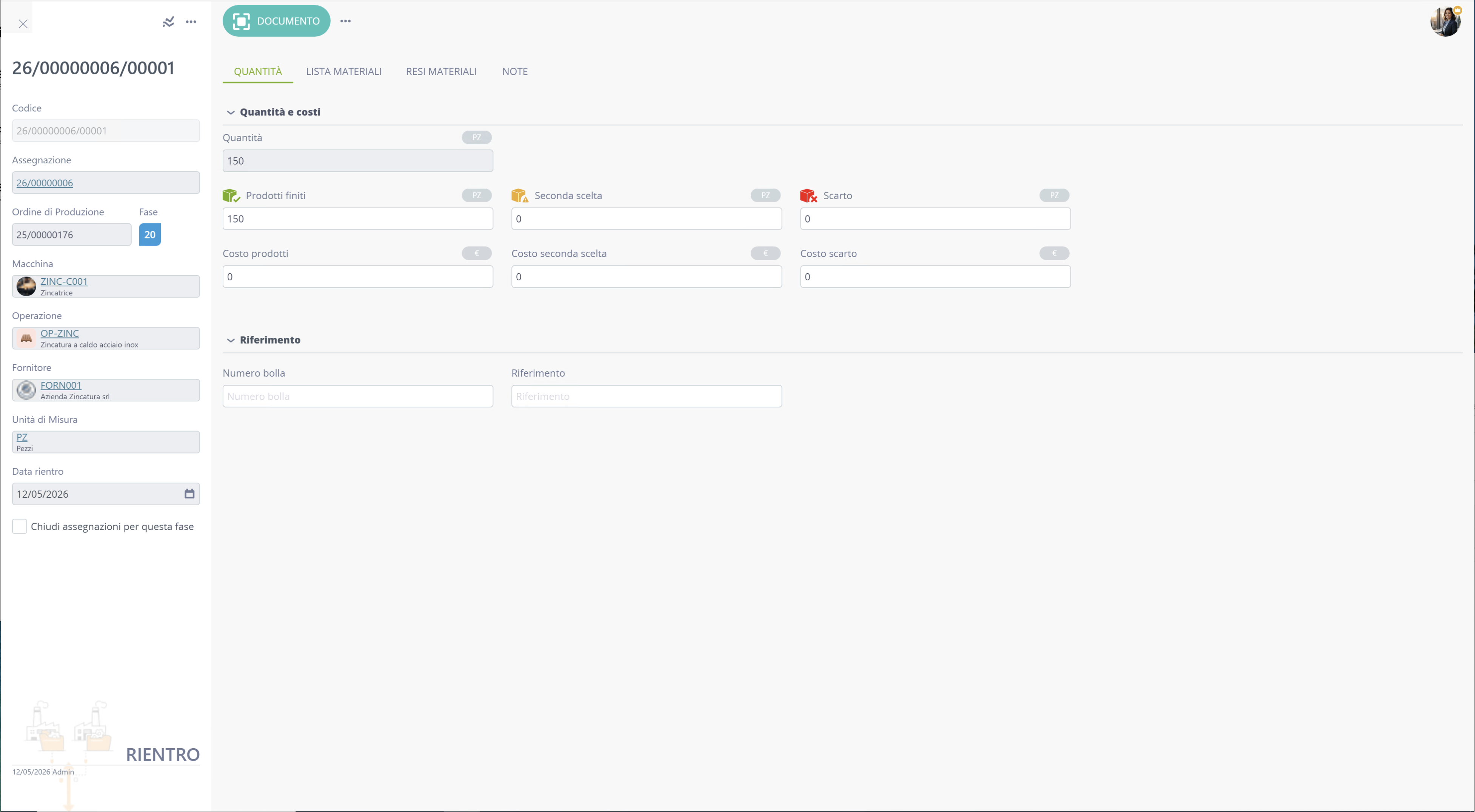
Task: Open assignment link 26/00000006
Action: tap(45, 183)
